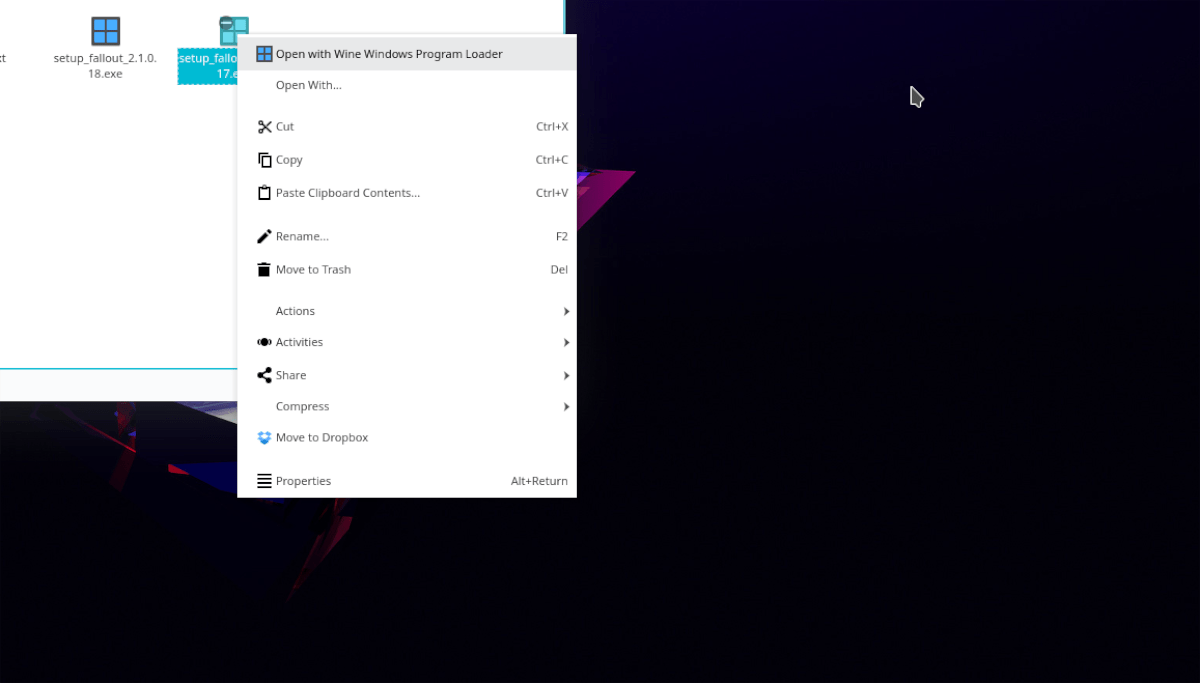Click the Share submenu arrow

pyautogui.click(x=566, y=375)
